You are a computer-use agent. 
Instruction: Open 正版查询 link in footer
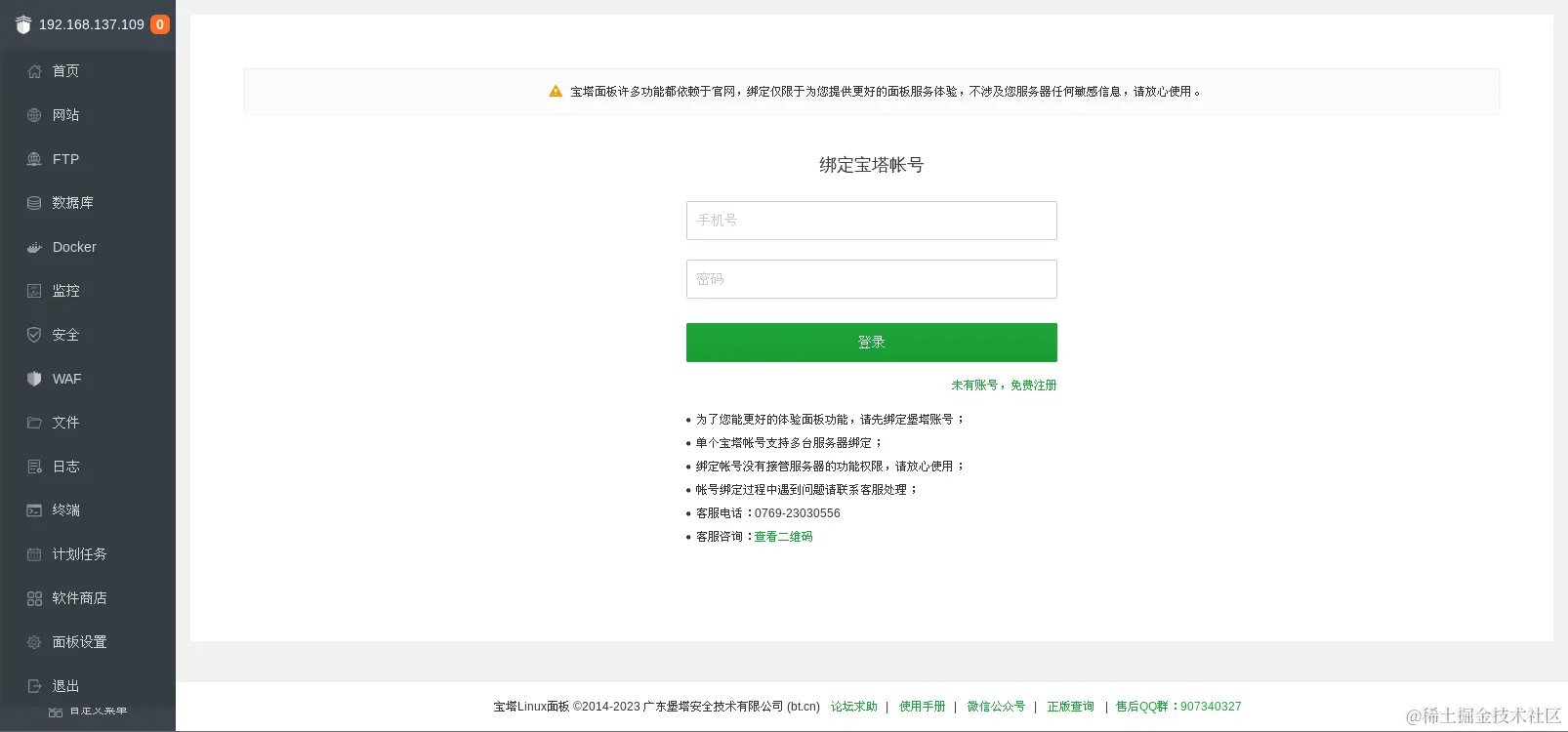pyautogui.click(x=1071, y=707)
